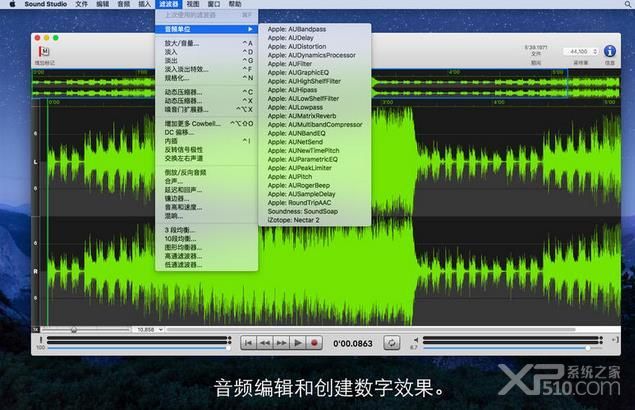Screen dimensions: 635x410
Task: Click the time display 0'00.0863
Action: point(353,344)
